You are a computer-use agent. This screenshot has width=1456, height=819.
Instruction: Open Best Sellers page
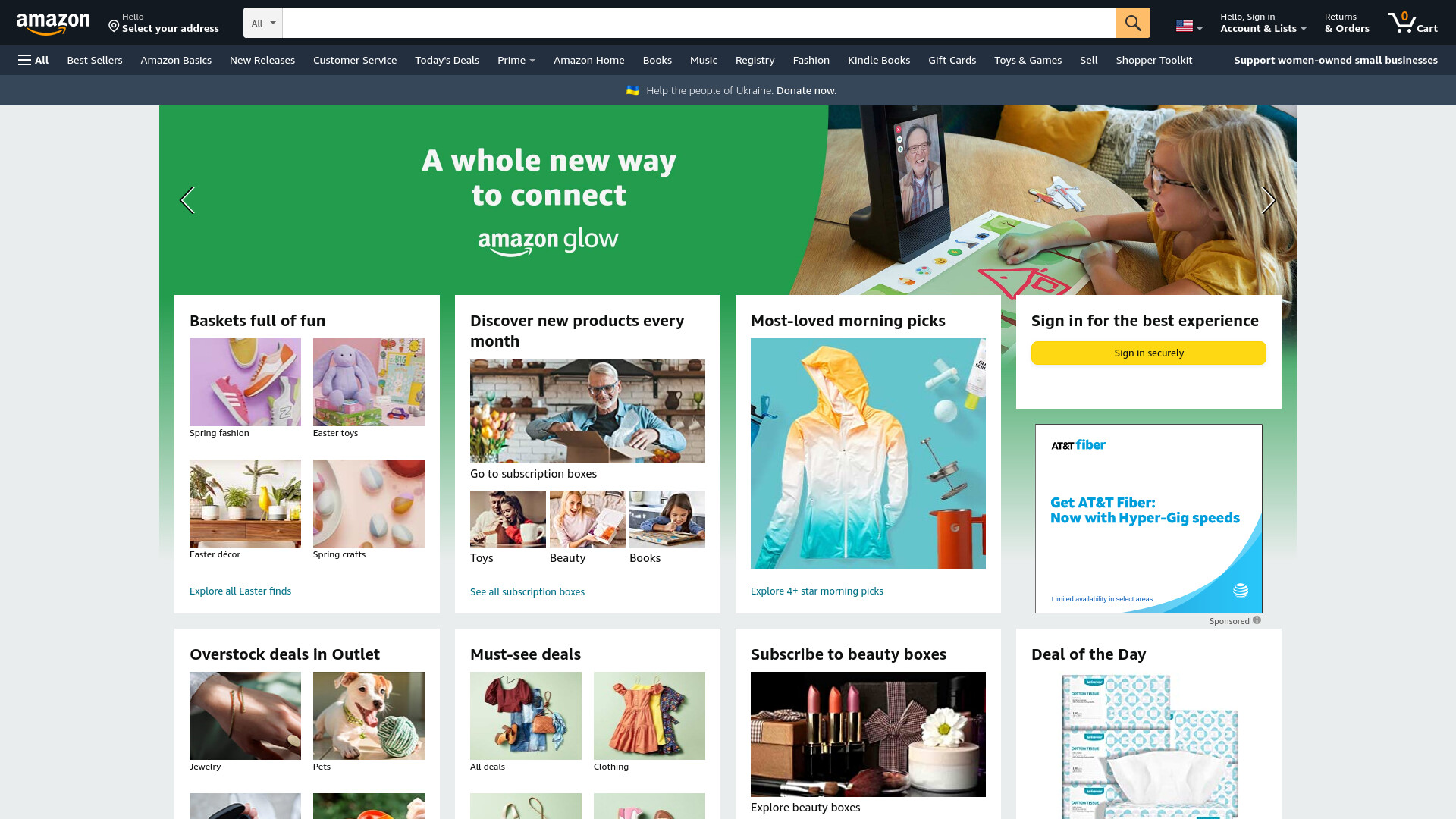tap(95, 60)
